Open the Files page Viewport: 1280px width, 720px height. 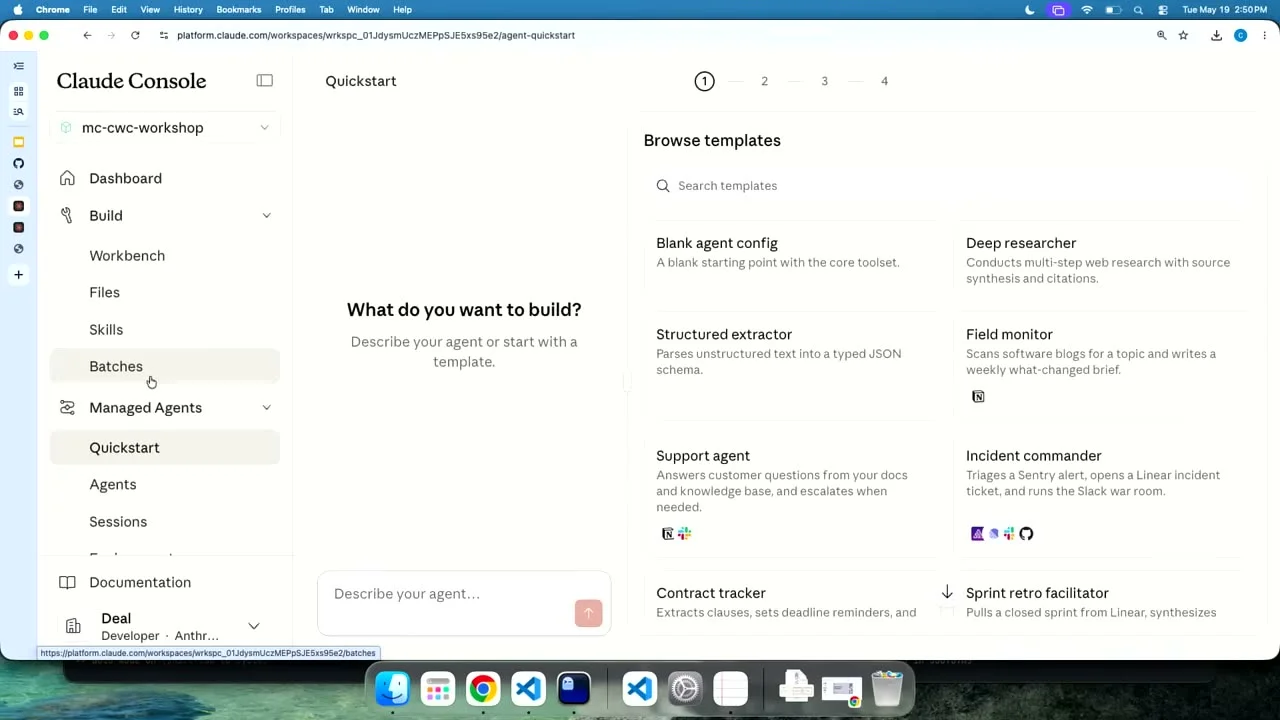coord(104,292)
